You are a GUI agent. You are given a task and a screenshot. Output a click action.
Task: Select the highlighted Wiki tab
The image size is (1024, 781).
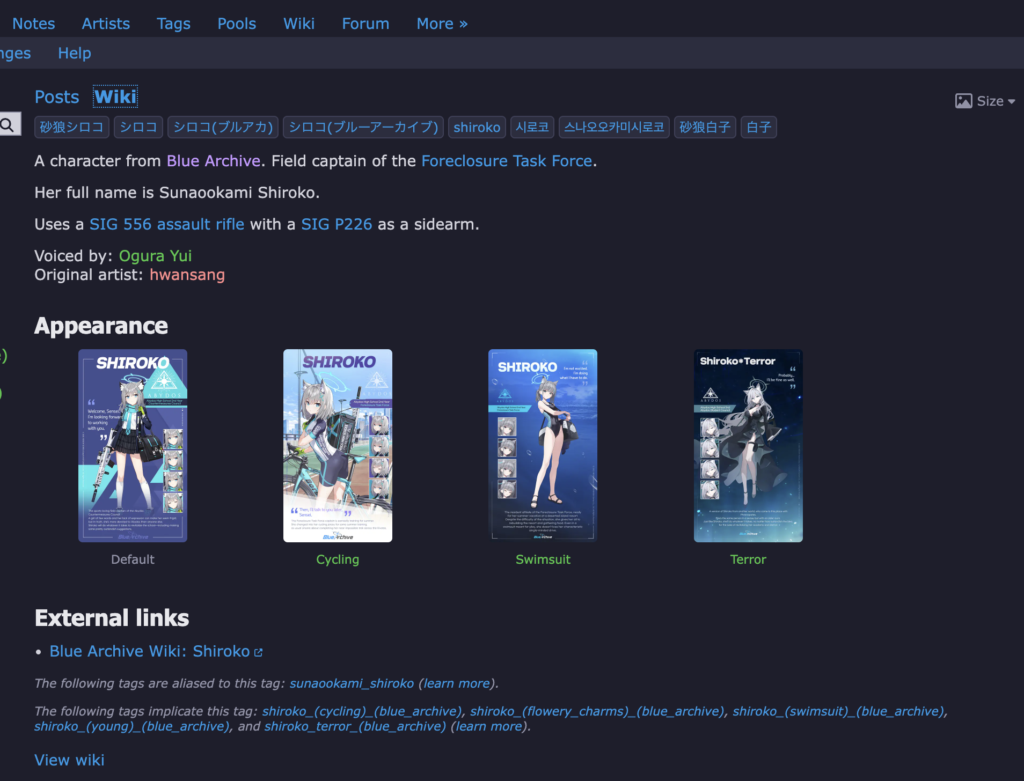tap(115, 97)
